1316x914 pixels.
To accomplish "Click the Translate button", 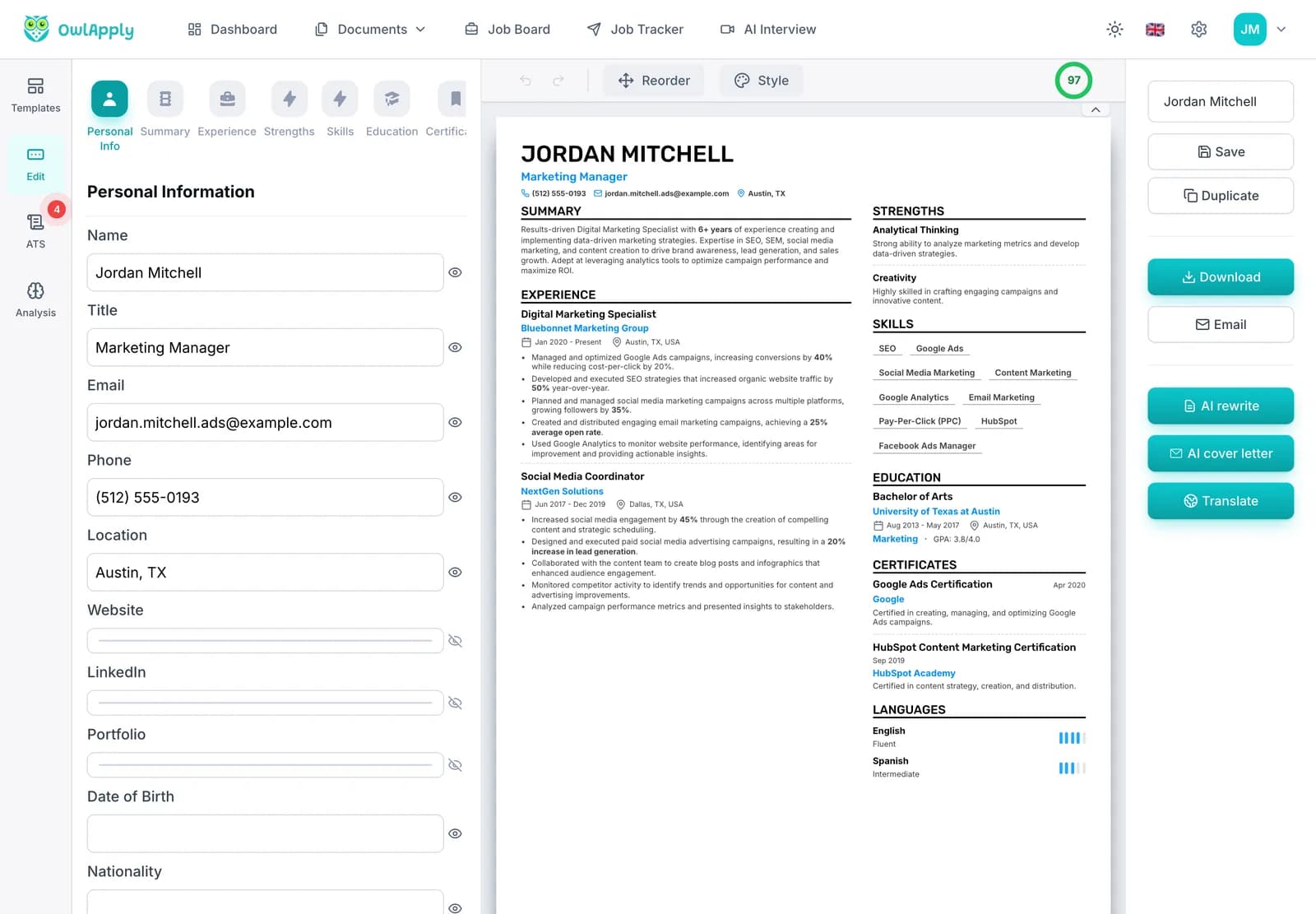I will (x=1221, y=501).
